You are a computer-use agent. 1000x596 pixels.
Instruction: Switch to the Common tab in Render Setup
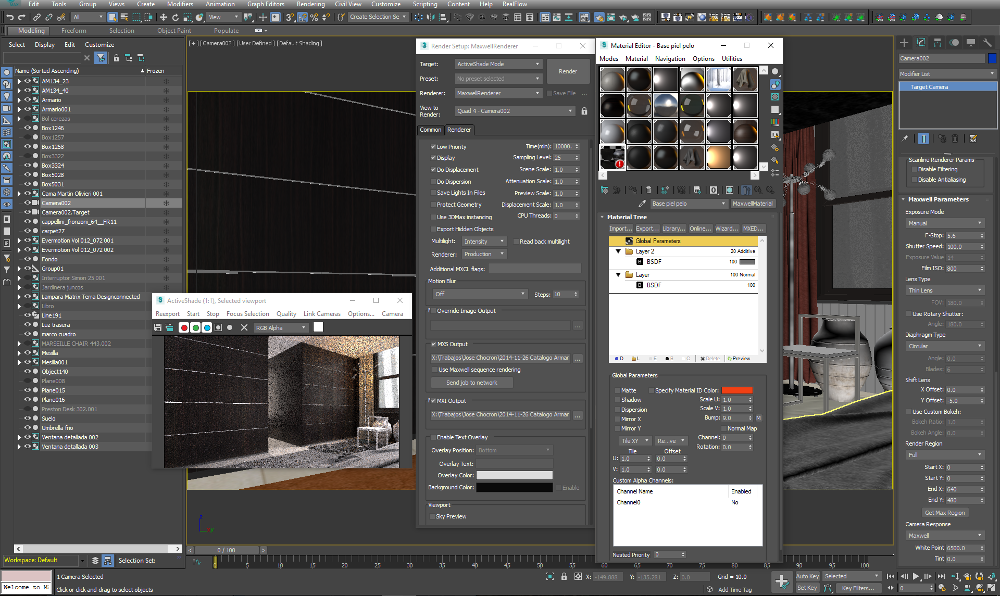(x=430, y=130)
